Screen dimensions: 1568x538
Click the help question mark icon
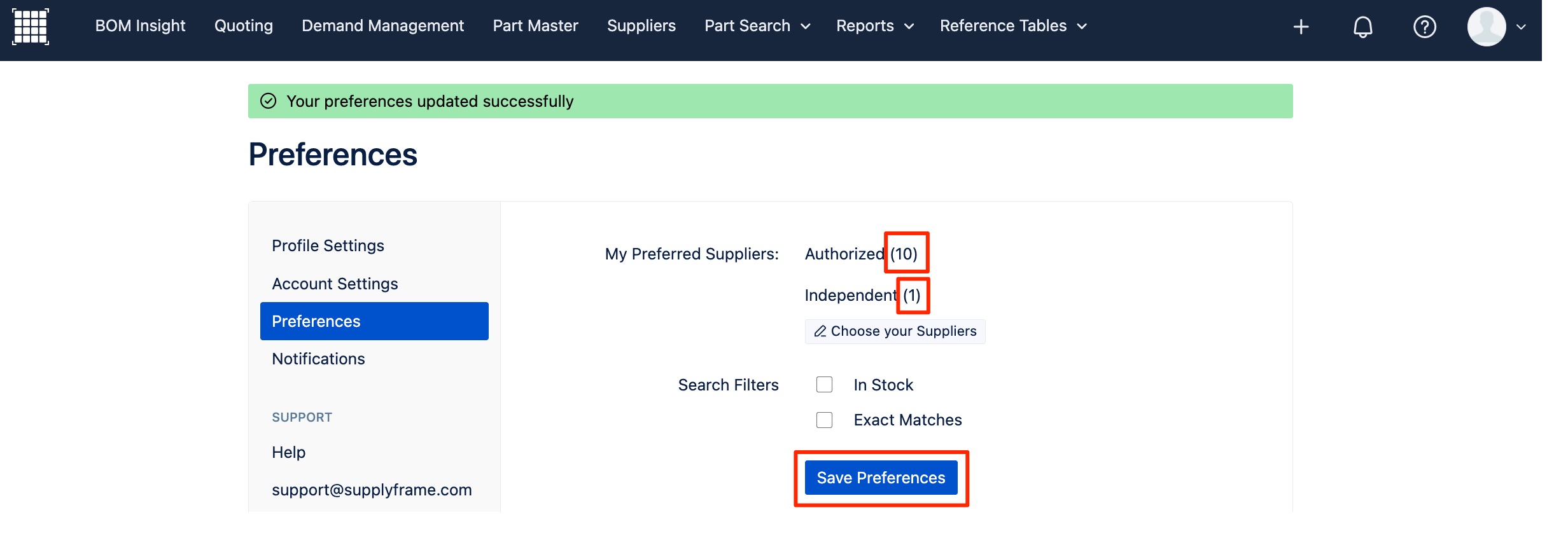[x=1424, y=27]
